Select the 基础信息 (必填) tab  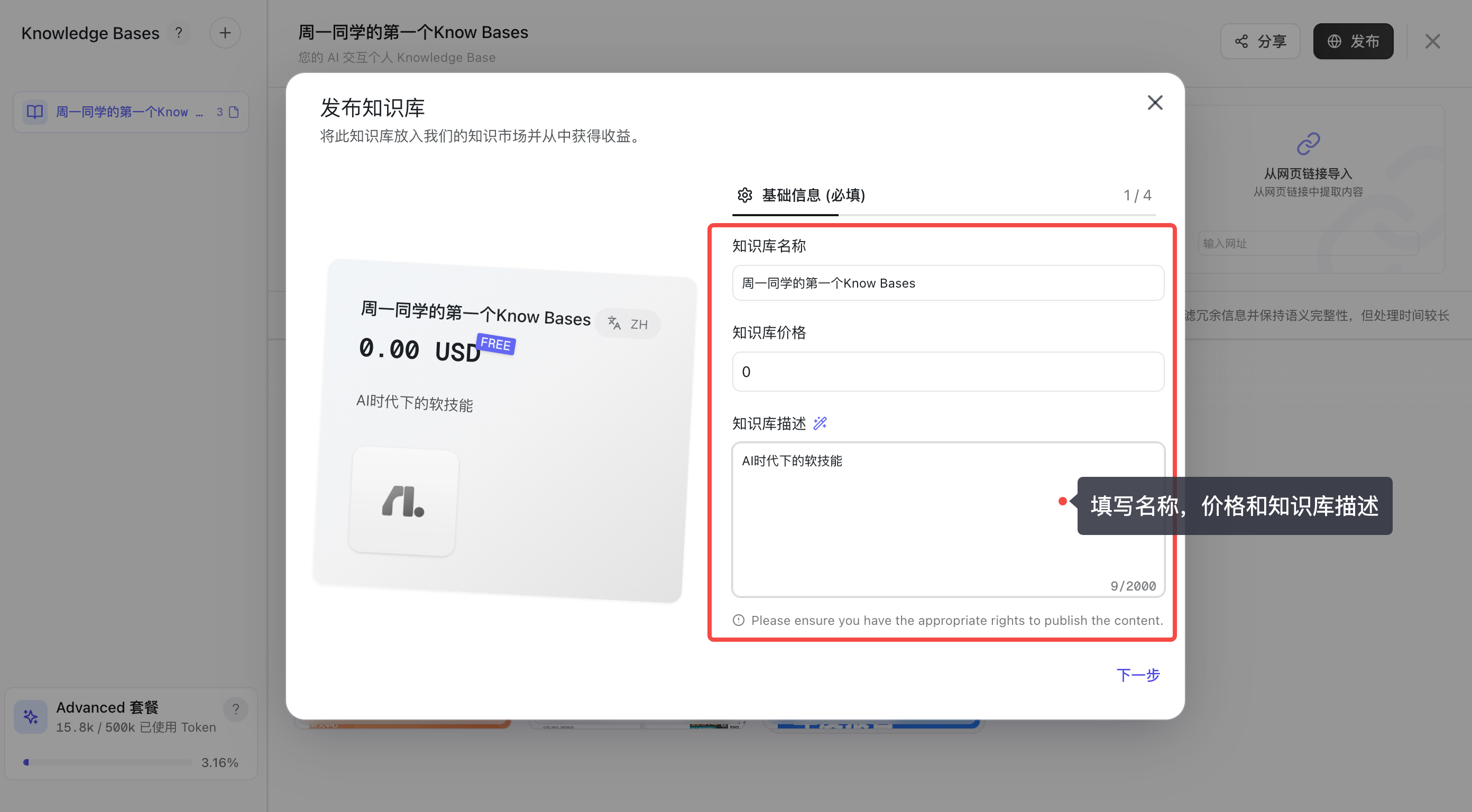[813, 196]
